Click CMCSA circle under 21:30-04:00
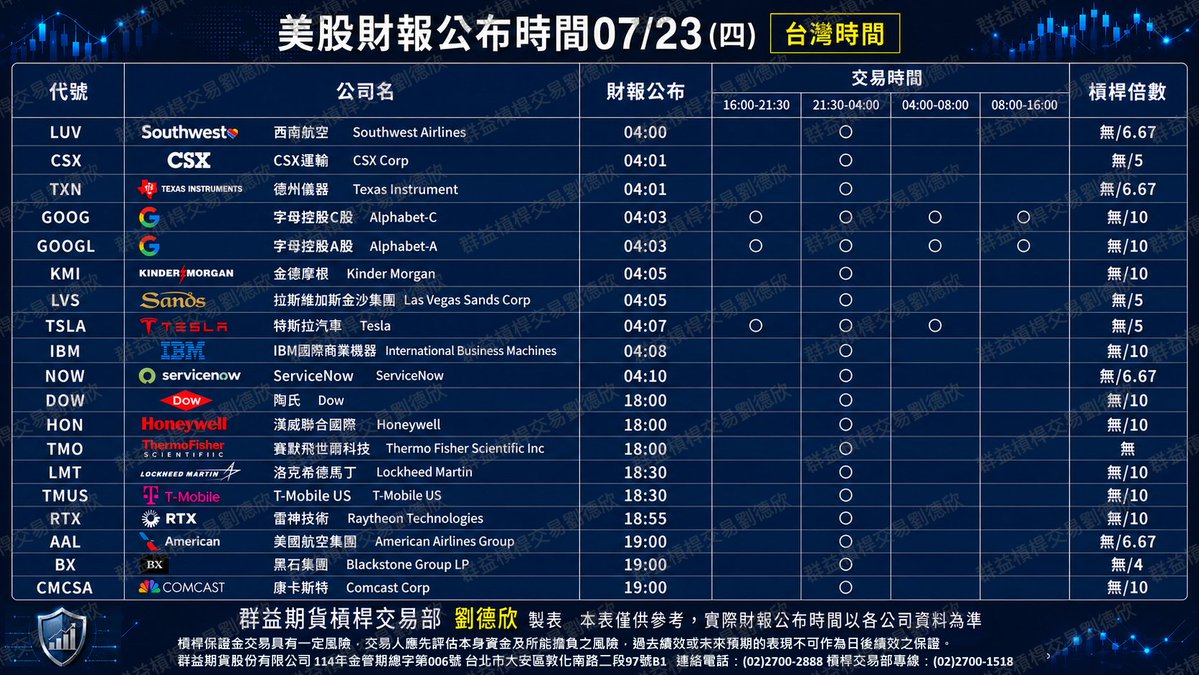Viewport: 1199px width, 675px height. pyautogui.click(x=845, y=587)
